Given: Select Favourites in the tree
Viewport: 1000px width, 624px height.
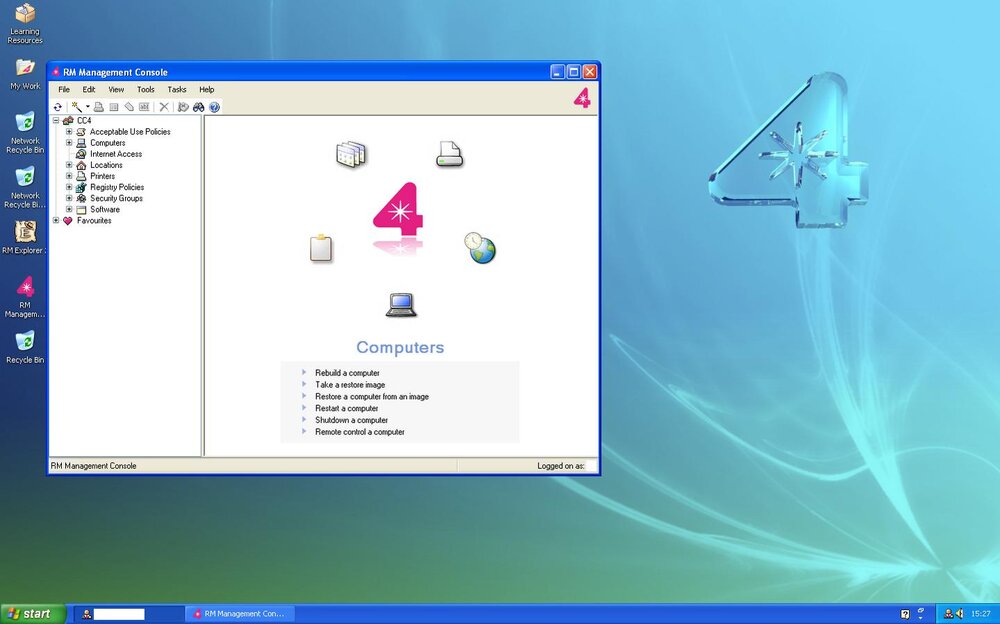Looking at the screenshot, I should (x=94, y=221).
